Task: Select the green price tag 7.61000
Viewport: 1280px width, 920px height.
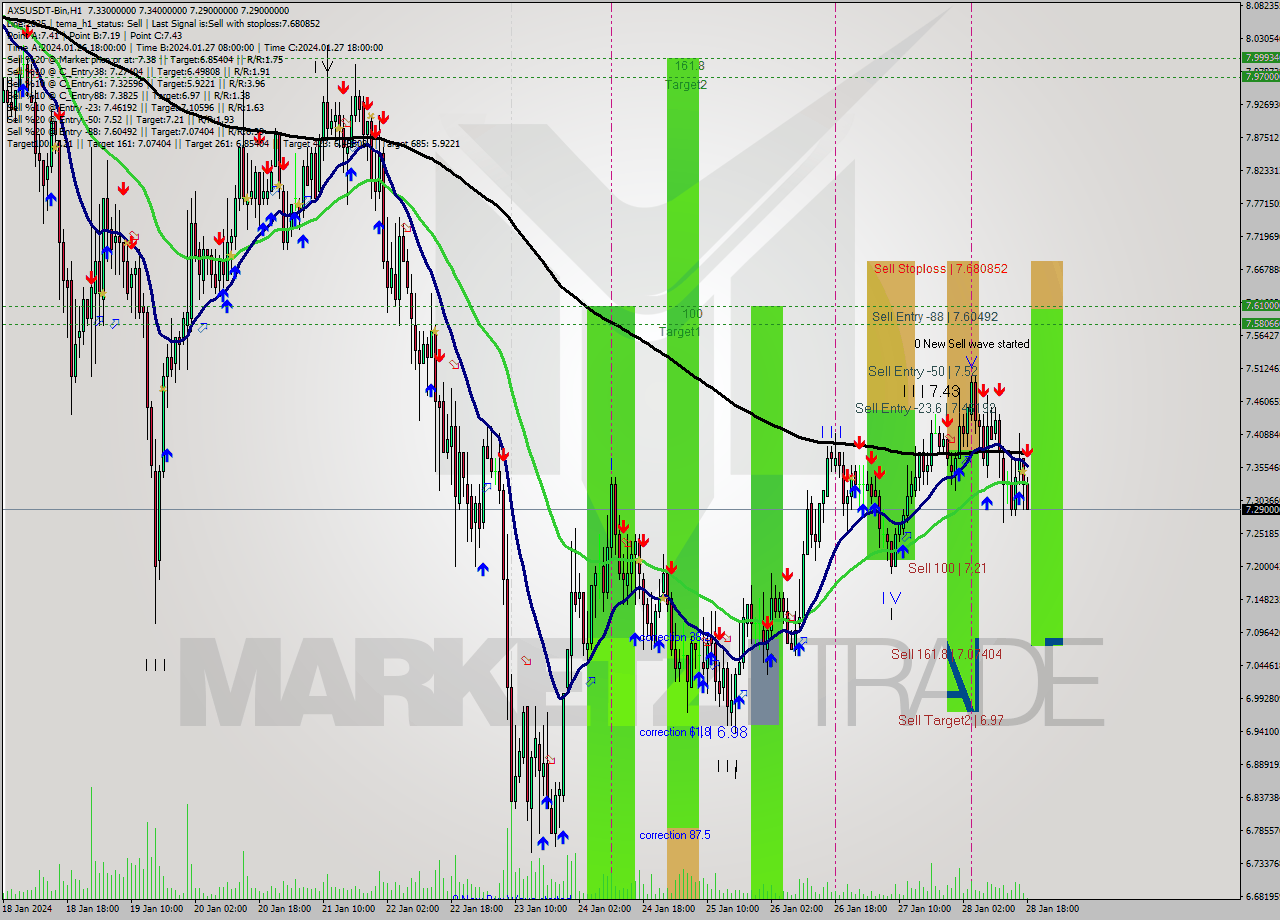Action: point(1260,305)
